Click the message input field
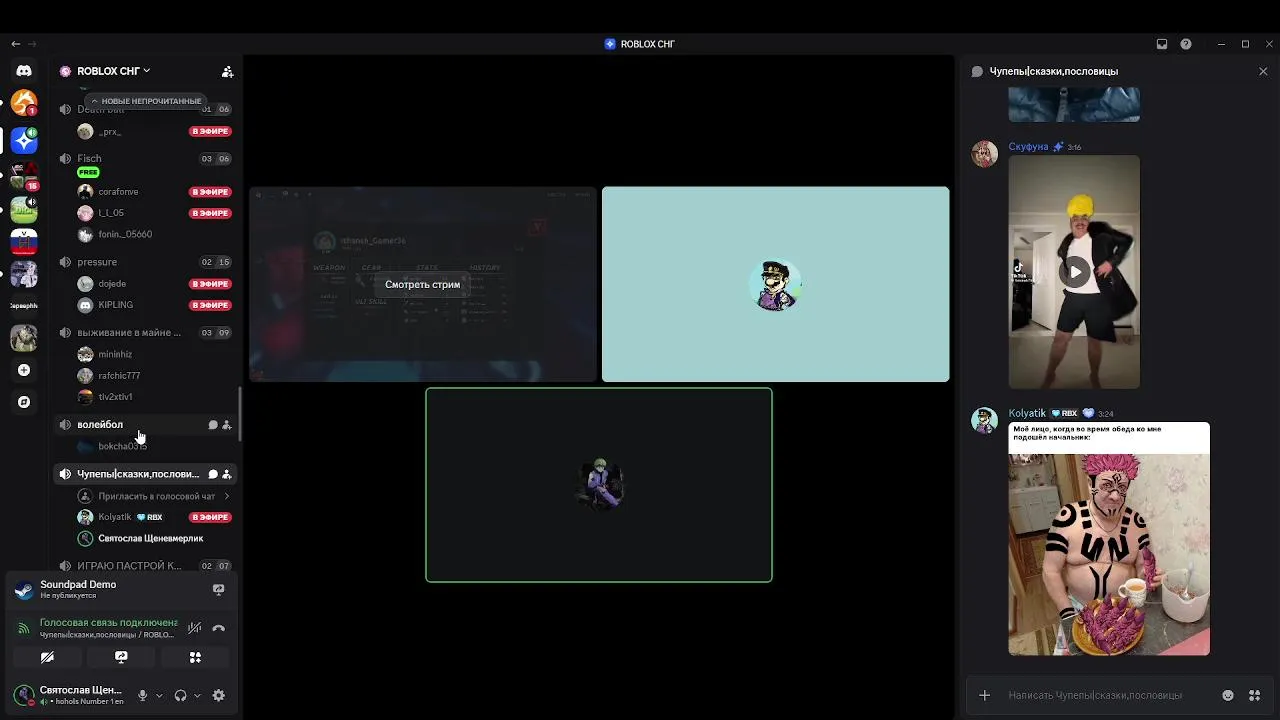Image resolution: width=1280 pixels, height=720 pixels. click(1110, 695)
